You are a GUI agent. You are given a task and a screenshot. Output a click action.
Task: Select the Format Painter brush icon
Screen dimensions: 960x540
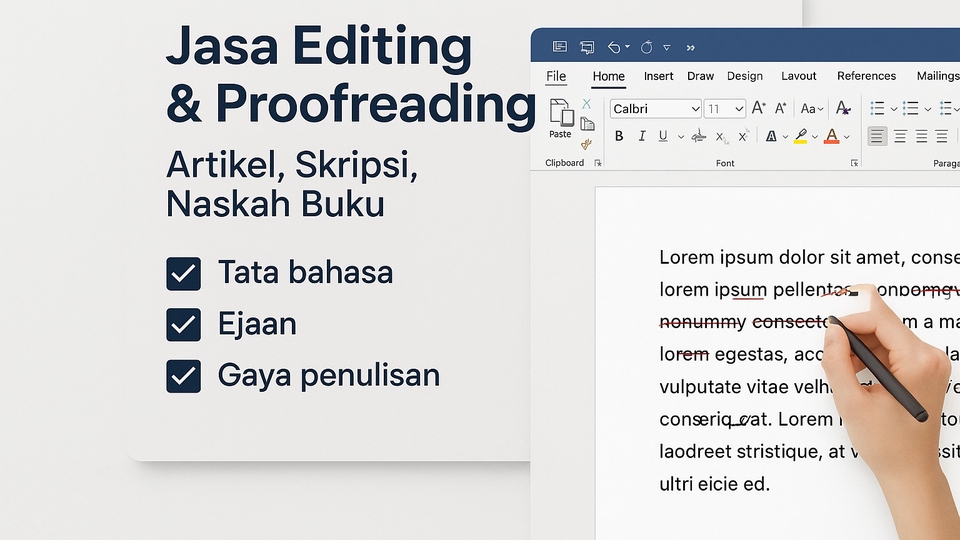587,144
